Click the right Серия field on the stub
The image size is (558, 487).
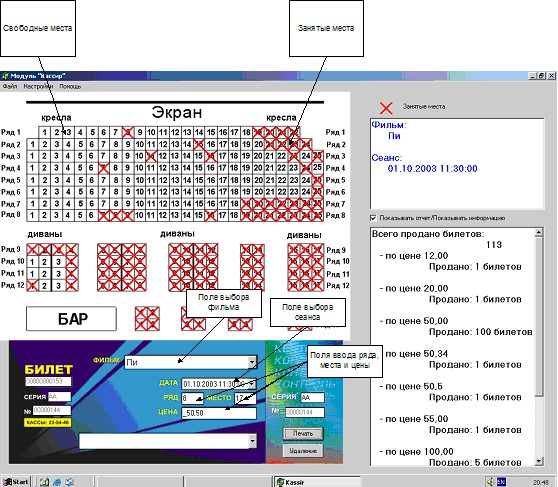click(x=312, y=397)
